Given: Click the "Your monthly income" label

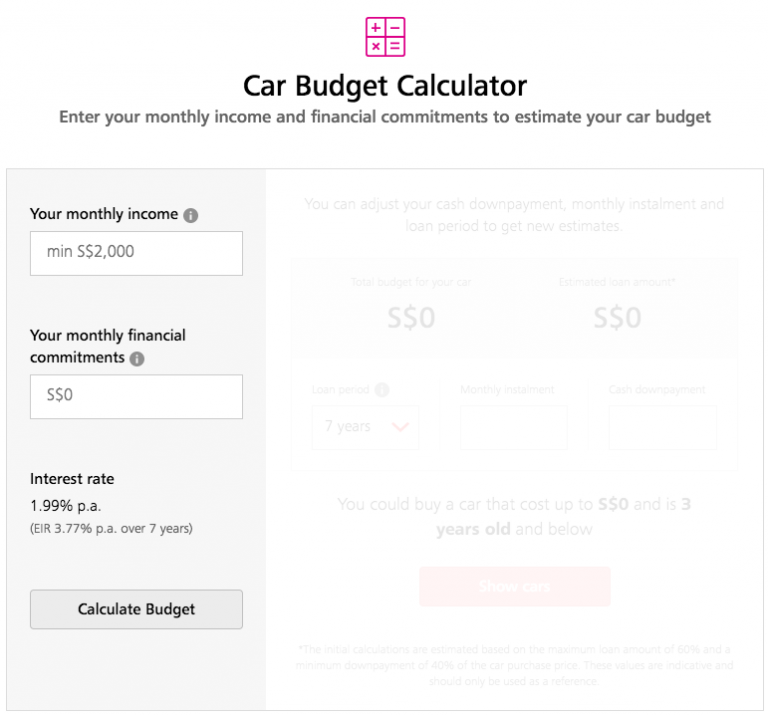Looking at the screenshot, I should point(104,214).
